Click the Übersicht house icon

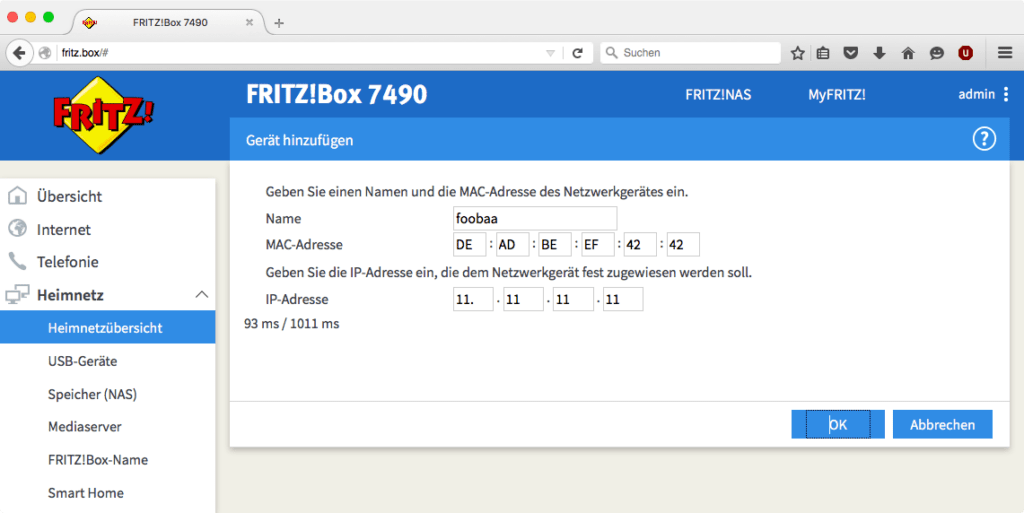point(18,195)
